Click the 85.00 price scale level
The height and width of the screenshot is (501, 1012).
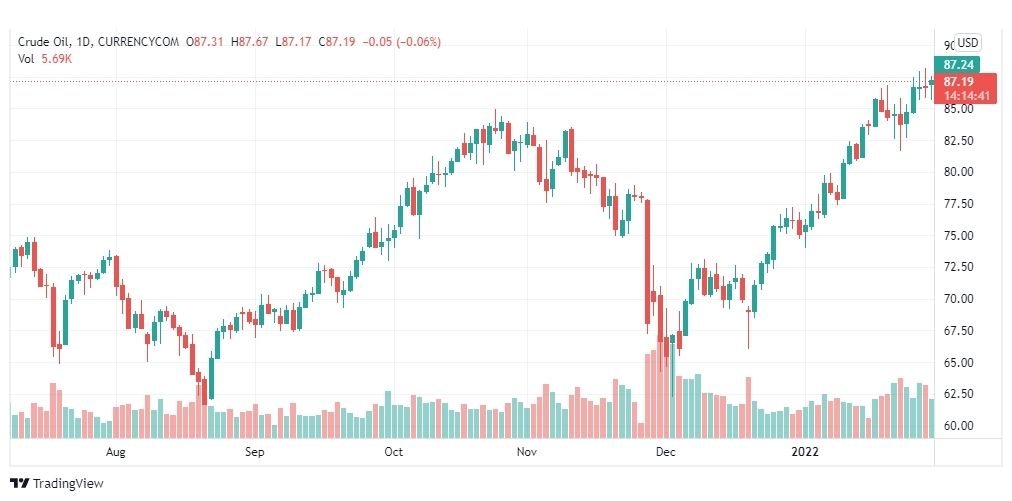tap(956, 108)
